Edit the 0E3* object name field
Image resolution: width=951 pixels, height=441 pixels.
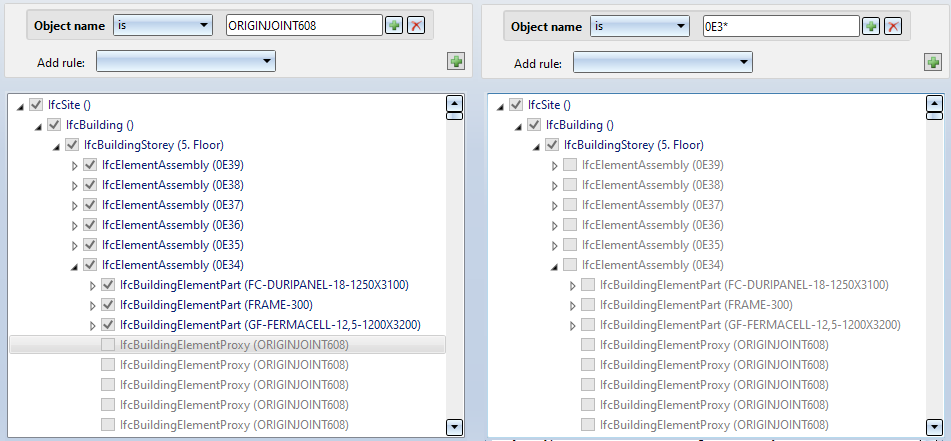tap(781, 26)
